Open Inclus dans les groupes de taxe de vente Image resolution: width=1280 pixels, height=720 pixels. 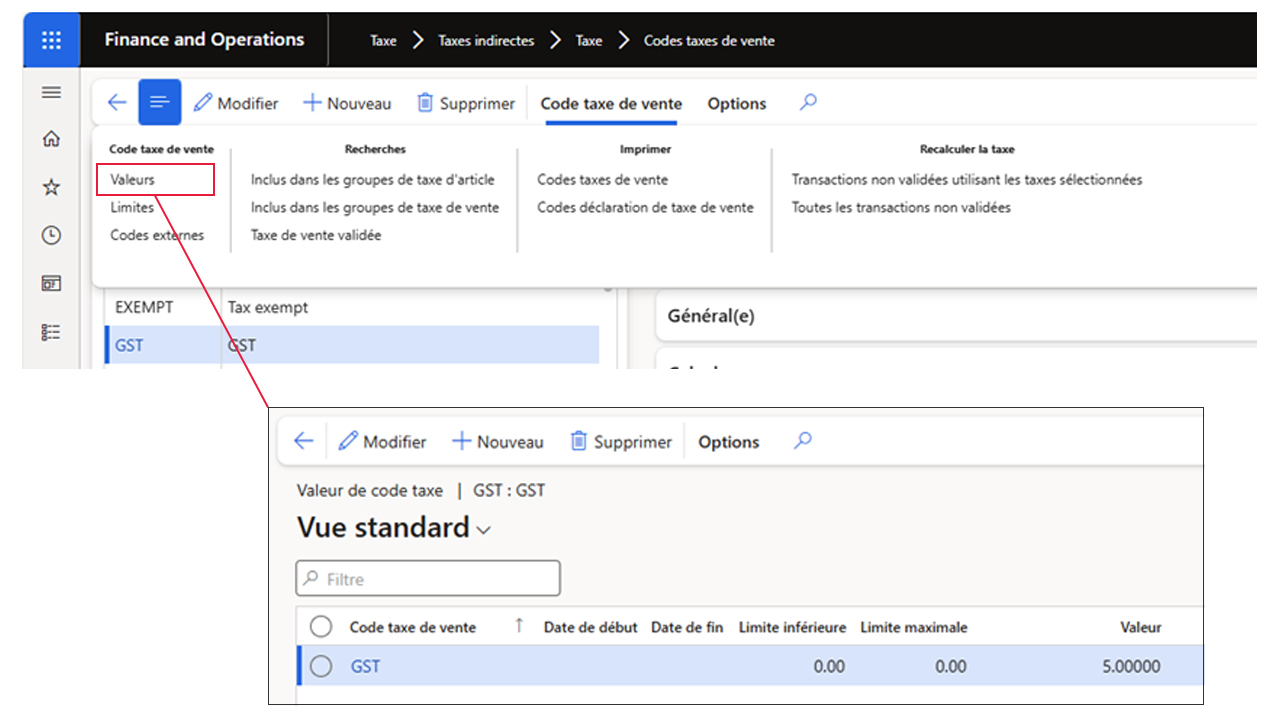[x=375, y=207]
